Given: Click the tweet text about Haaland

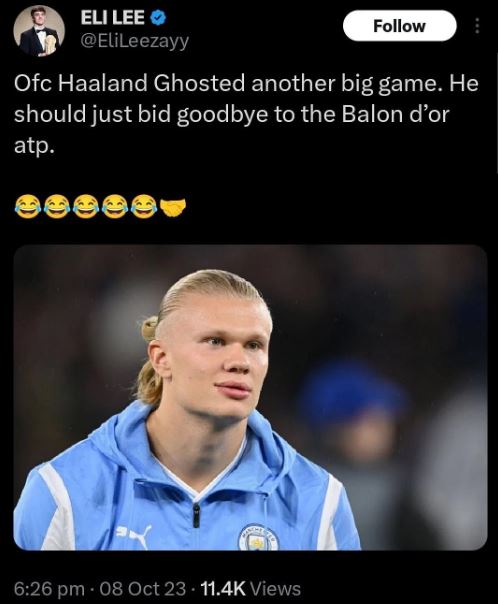Looking at the screenshot, I should (x=246, y=114).
